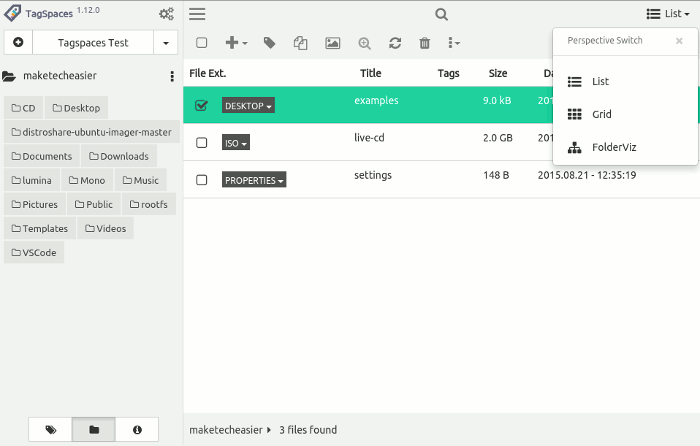Show tag groups panel via tags icon
This screenshot has width=700, height=446.
pyautogui.click(x=50, y=429)
